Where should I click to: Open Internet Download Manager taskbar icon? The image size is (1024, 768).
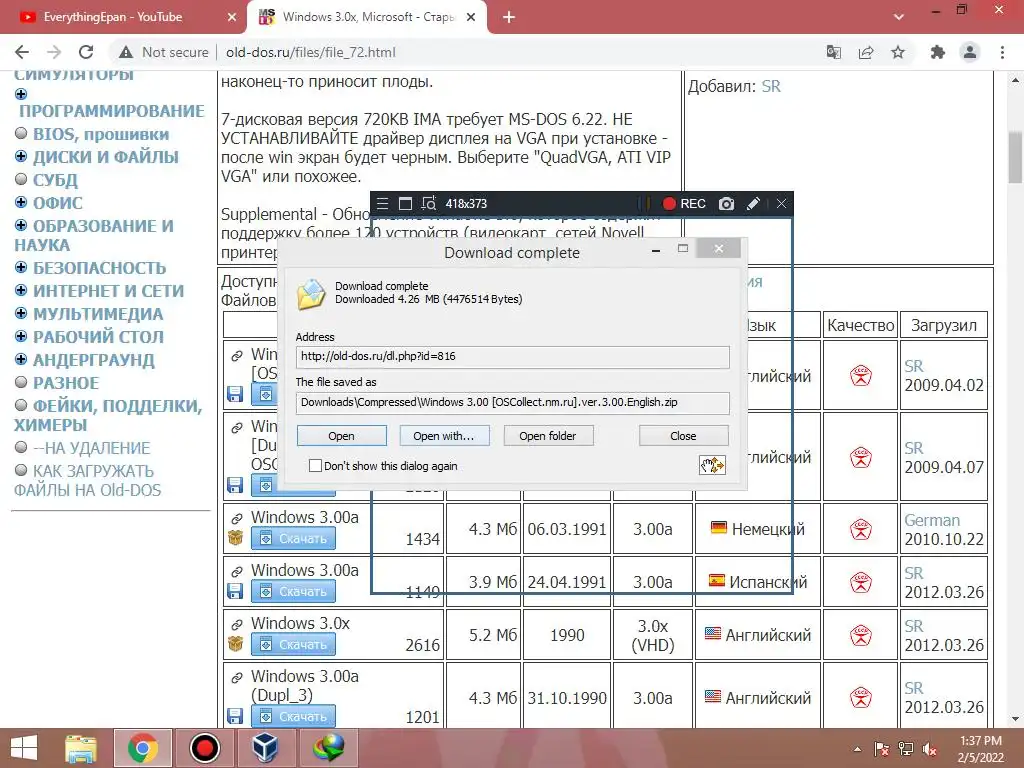point(328,748)
